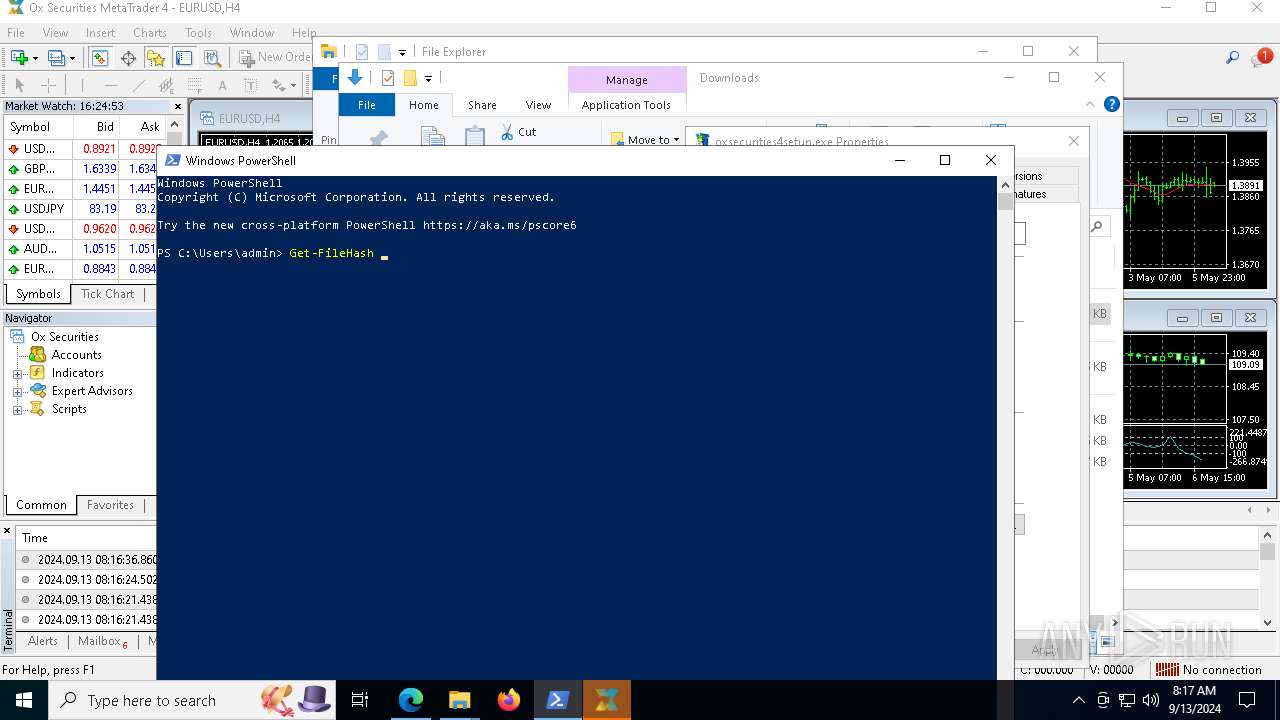Toggle the Navigator star-folder toolbar icon
The image size is (1280, 720).
(x=156, y=58)
